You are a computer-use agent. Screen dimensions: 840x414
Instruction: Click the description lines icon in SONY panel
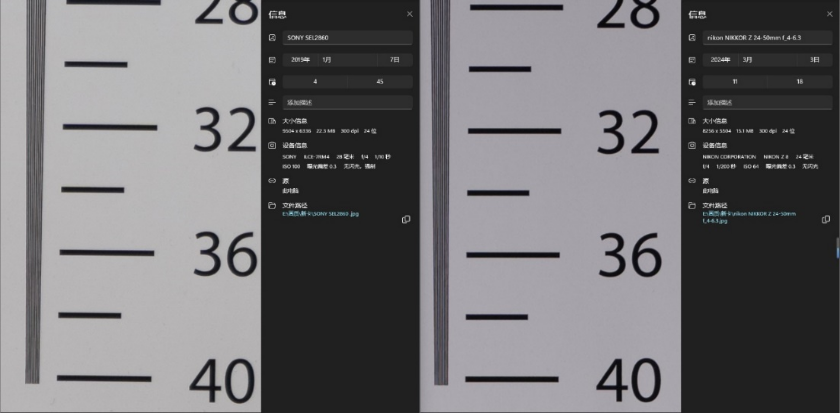coord(272,102)
